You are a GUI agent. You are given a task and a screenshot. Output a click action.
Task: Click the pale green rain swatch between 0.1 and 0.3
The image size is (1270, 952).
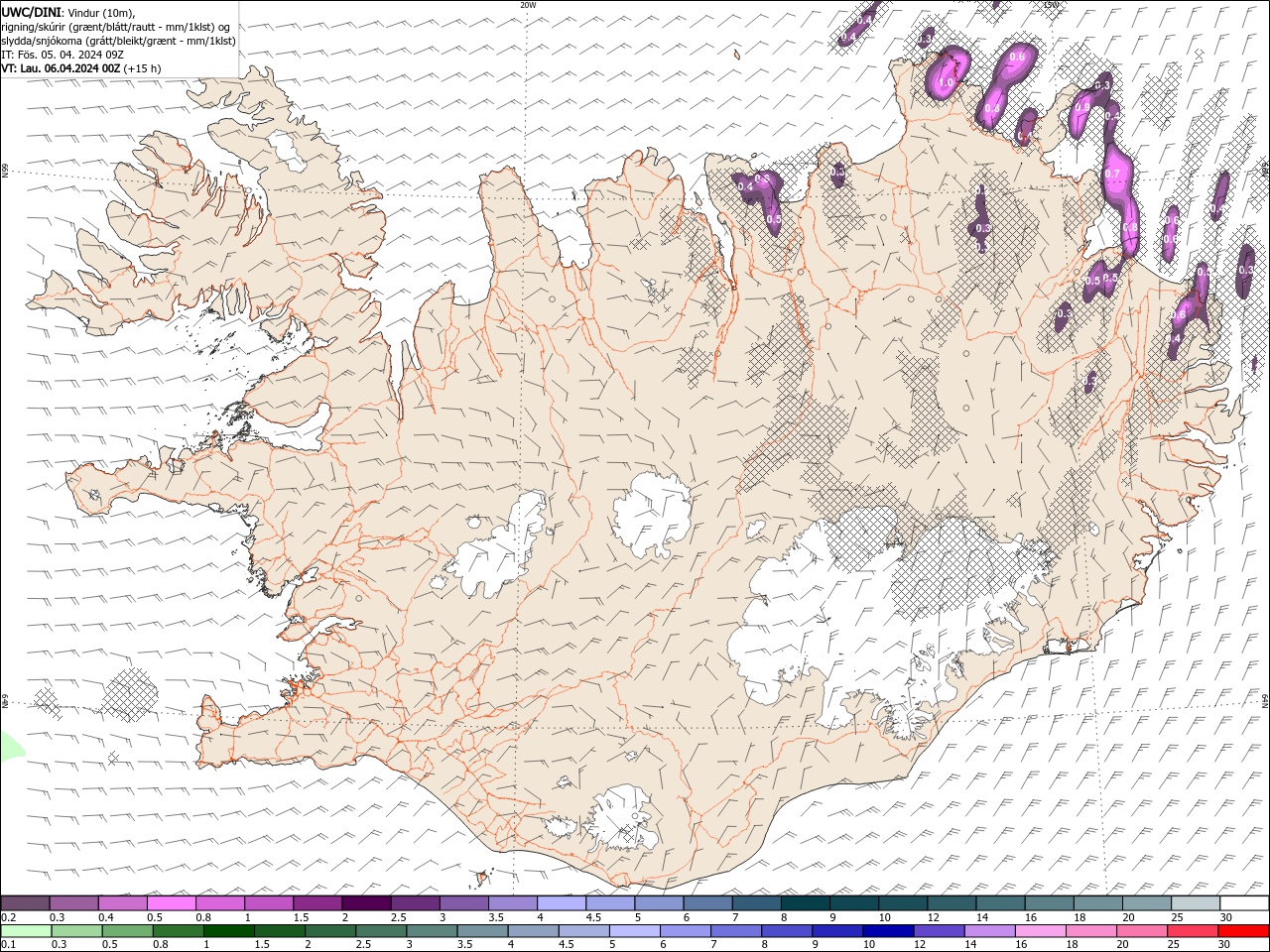(x=27, y=931)
